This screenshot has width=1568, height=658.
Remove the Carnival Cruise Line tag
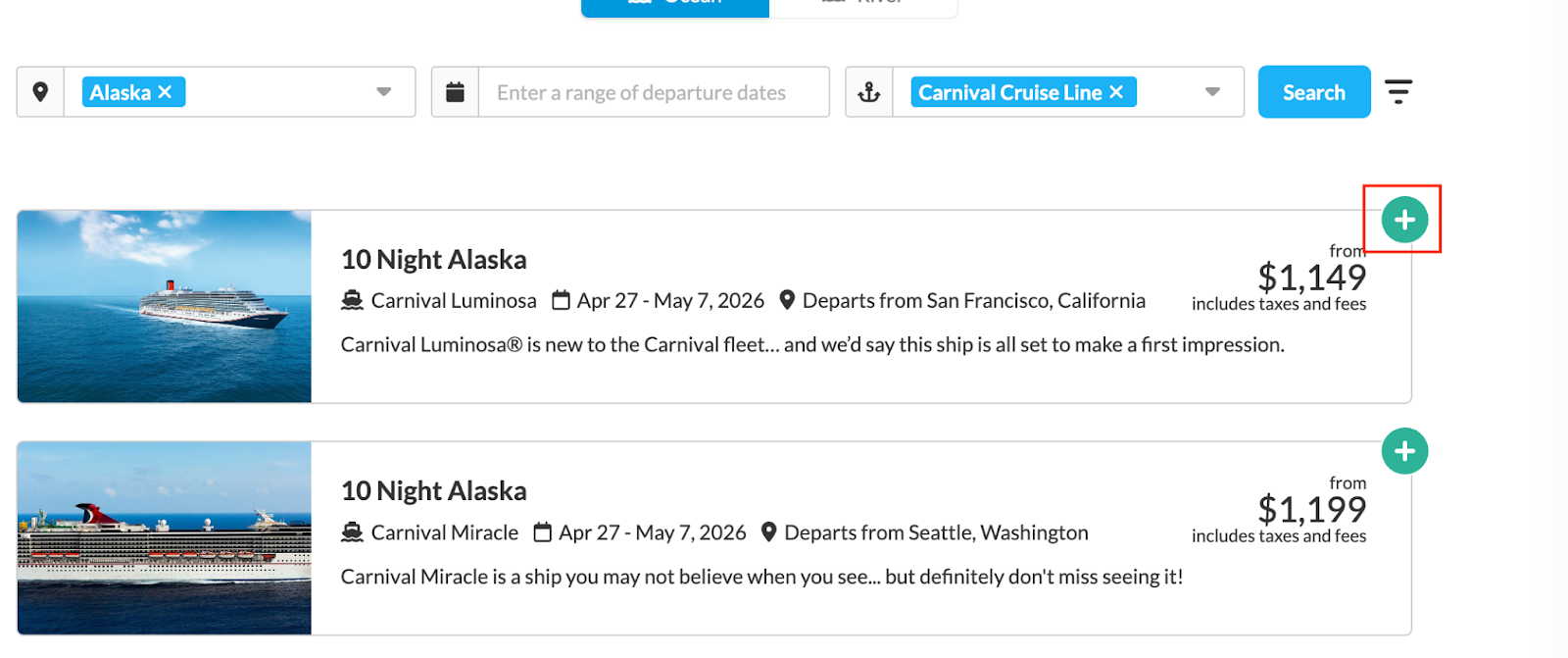point(1116,92)
